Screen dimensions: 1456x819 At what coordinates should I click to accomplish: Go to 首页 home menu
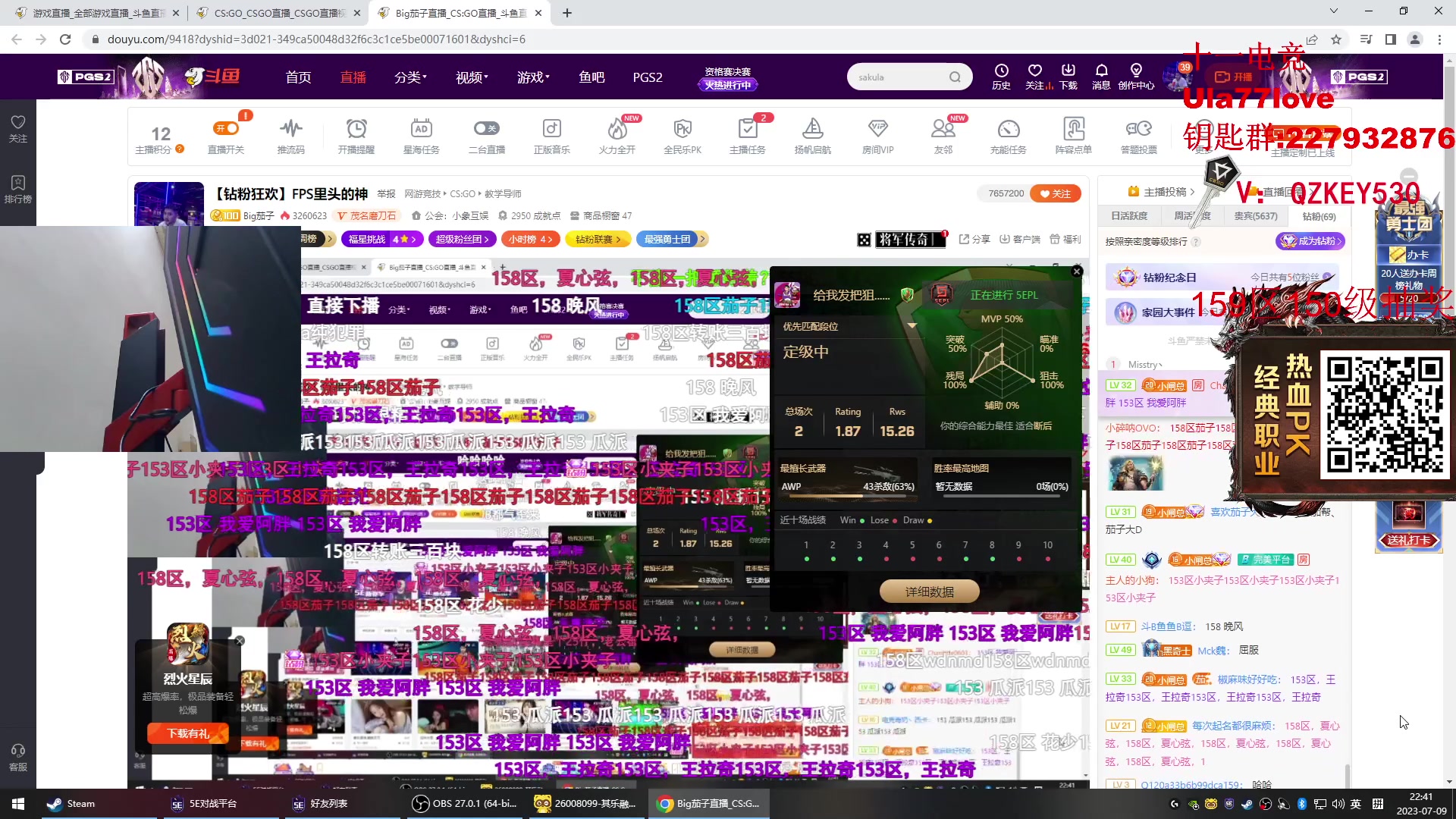[x=298, y=77]
